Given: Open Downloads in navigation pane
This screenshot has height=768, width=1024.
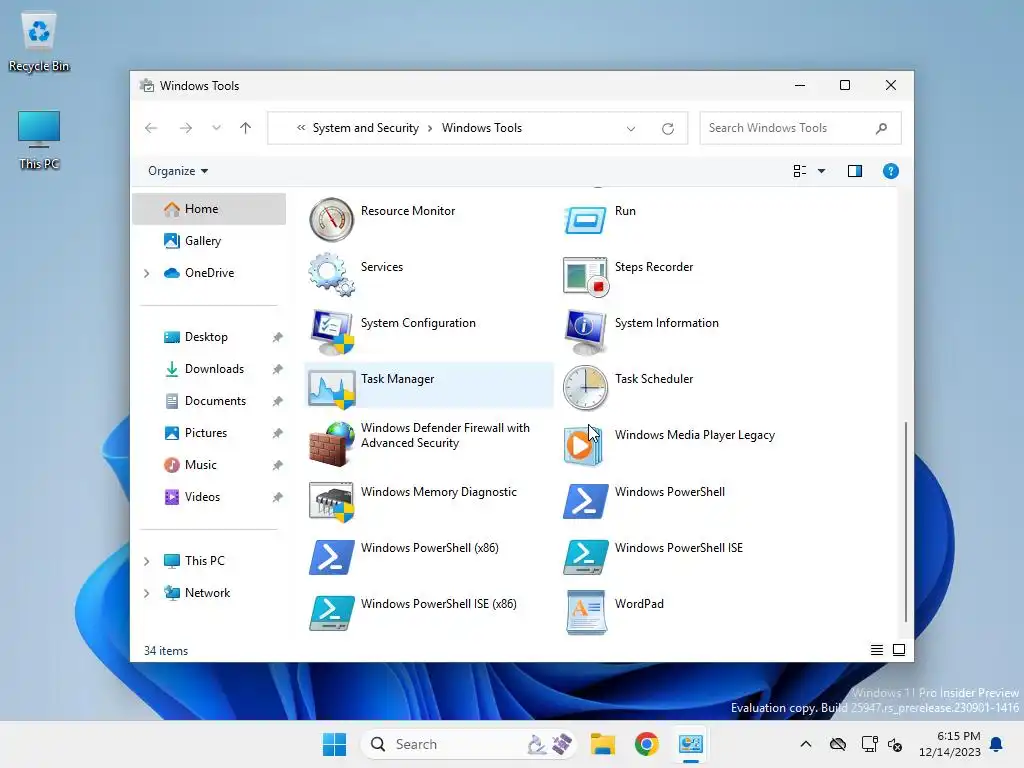Looking at the screenshot, I should pyautogui.click(x=209, y=369).
